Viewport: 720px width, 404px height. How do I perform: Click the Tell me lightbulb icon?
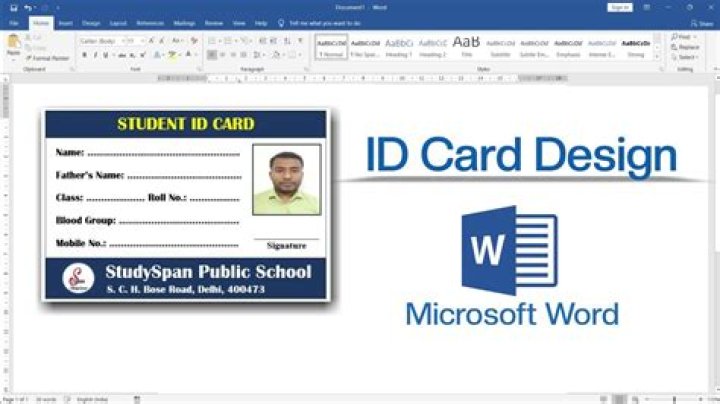[281, 23]
